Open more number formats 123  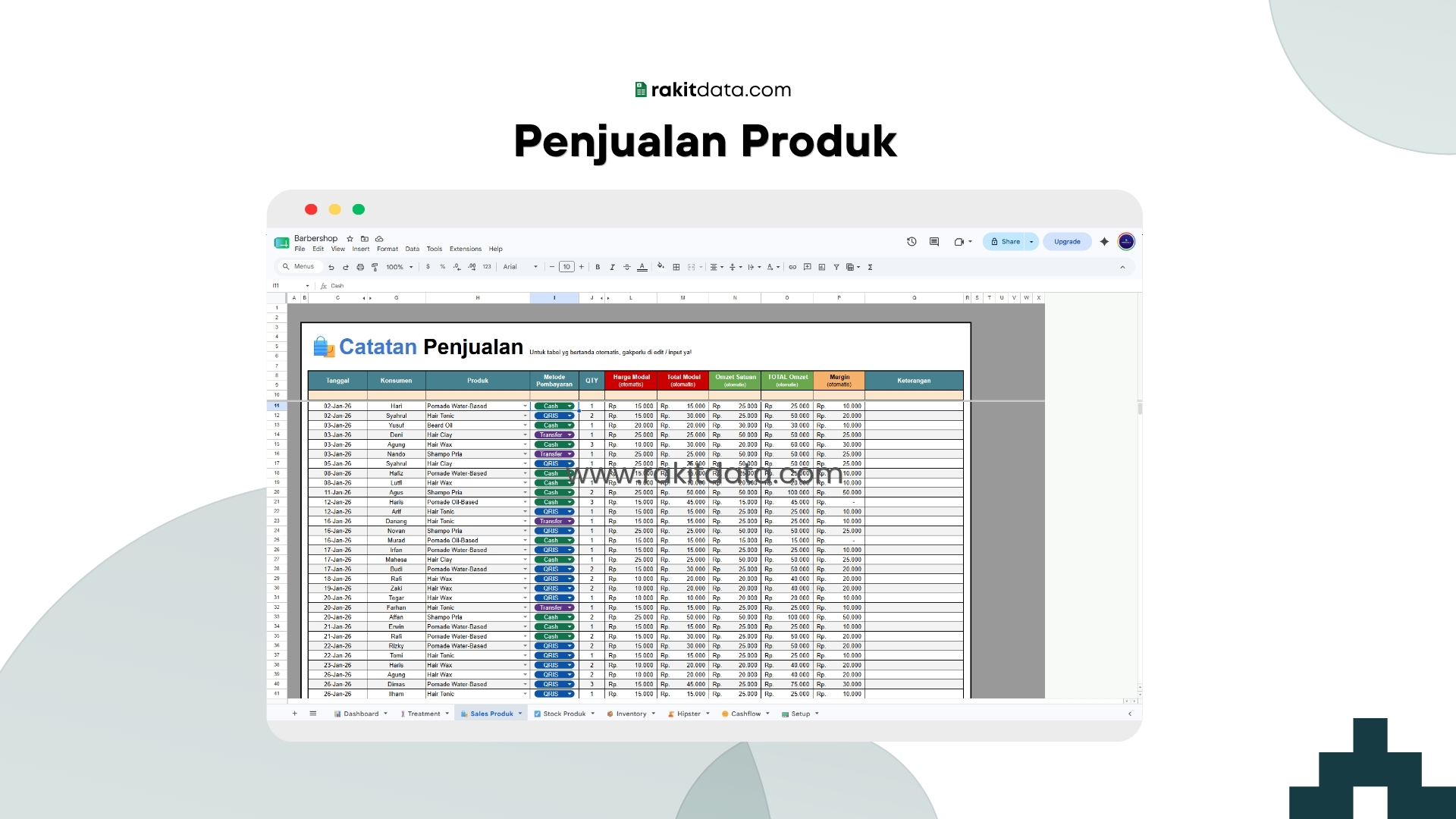point(487,267)
